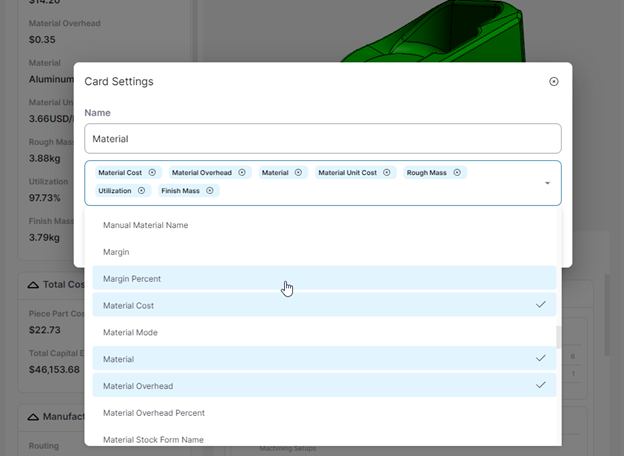Remove the Material Cost chip
The image size is (624, 456).
(152, 173)
